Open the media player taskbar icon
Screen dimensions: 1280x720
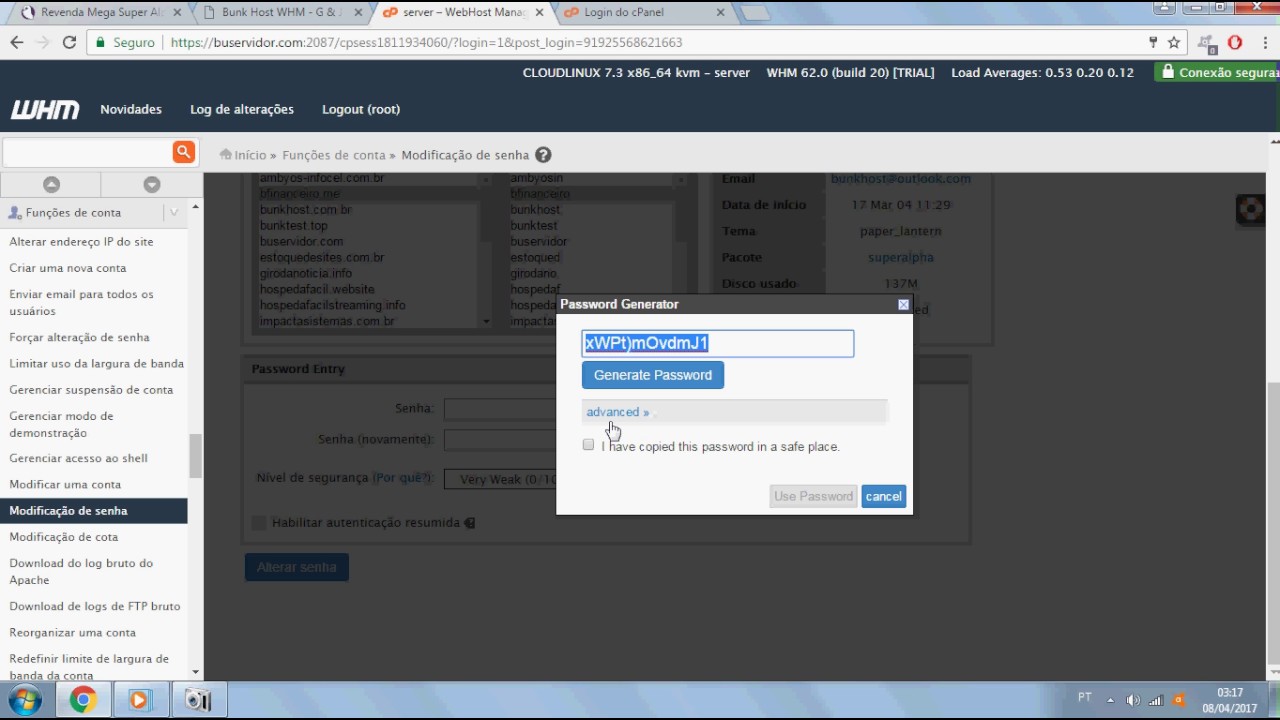[139, 700]
